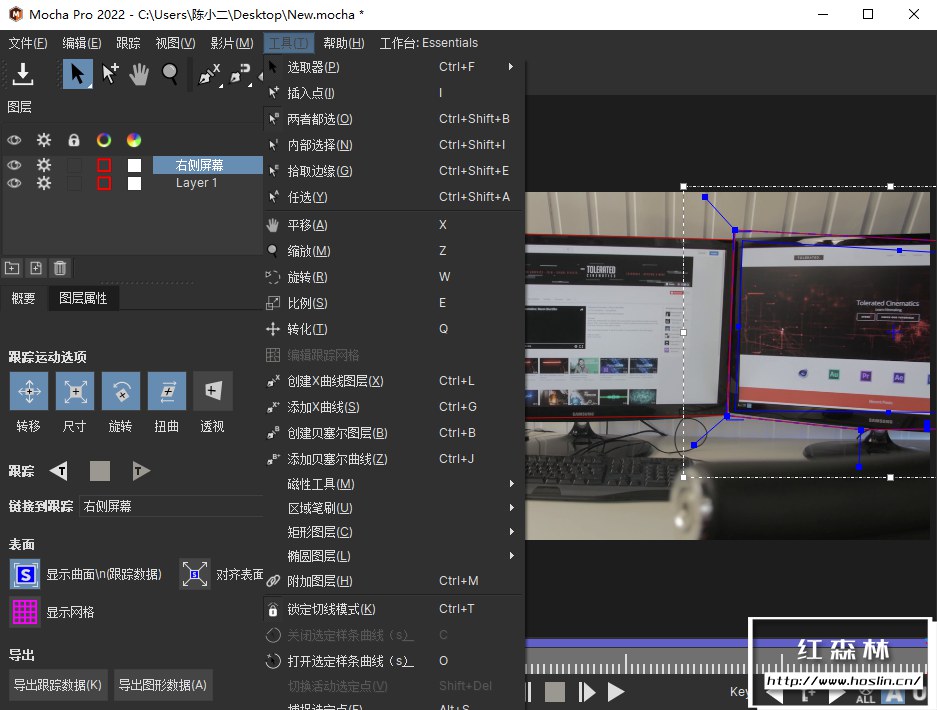Duplicate the selected layer icon

coord(36,268)
